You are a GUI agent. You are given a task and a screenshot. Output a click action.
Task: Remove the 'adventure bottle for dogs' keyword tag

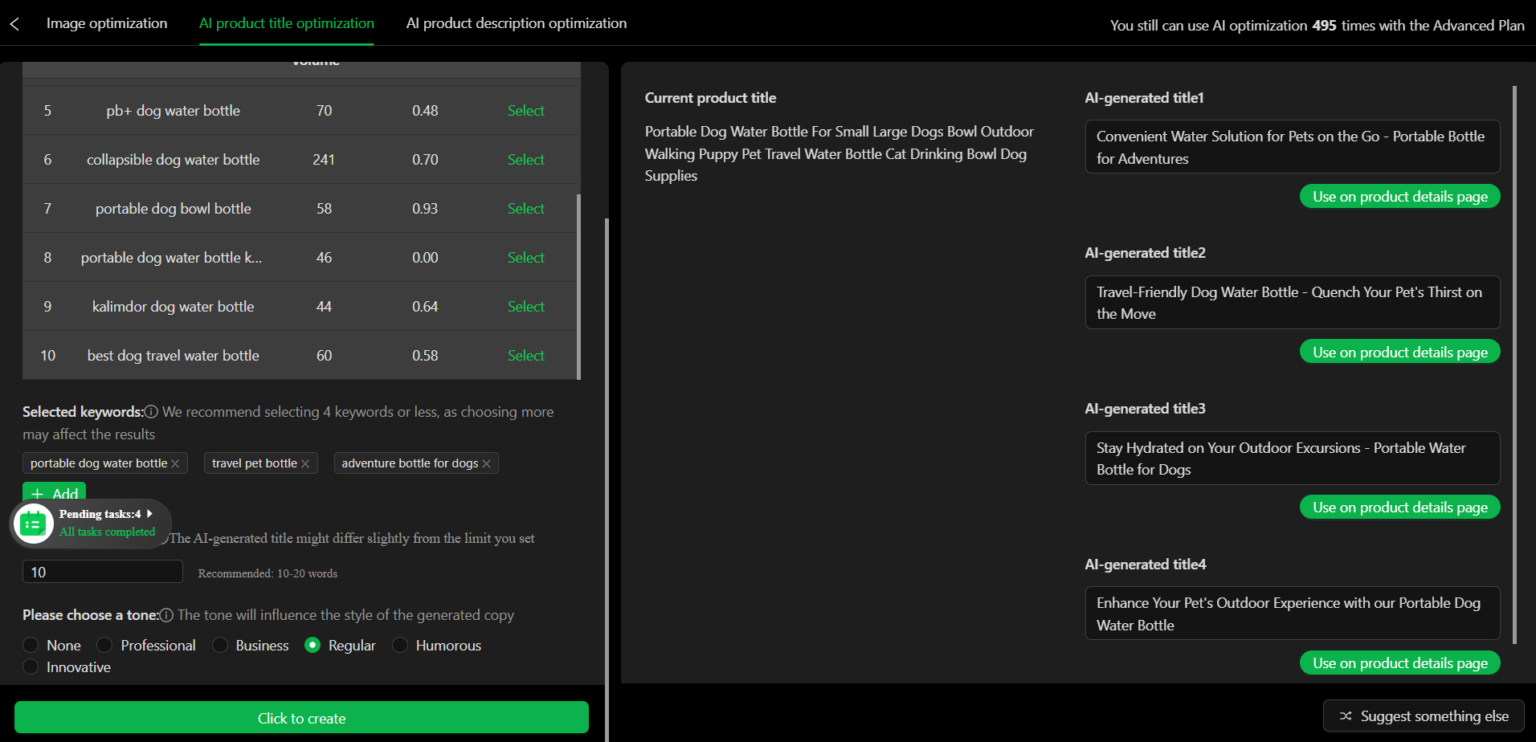tap(486, 464)
